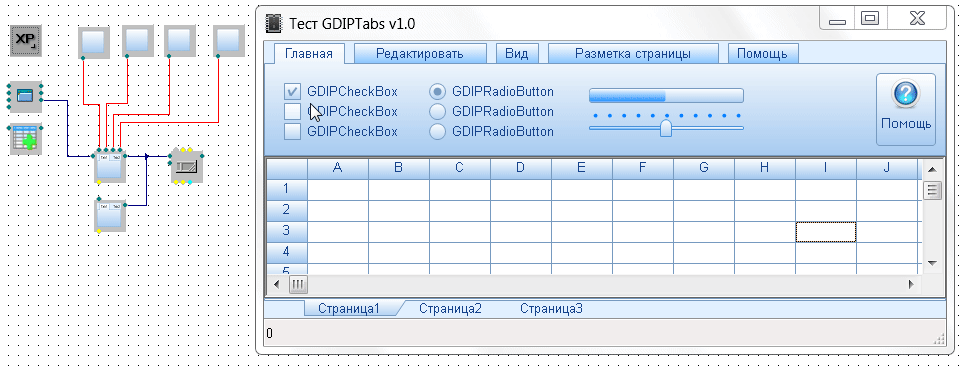Click the grid's vertical scroll down arrow
Image resolution: width=963 pixels, height=366 pixels.
pos(932,263)
